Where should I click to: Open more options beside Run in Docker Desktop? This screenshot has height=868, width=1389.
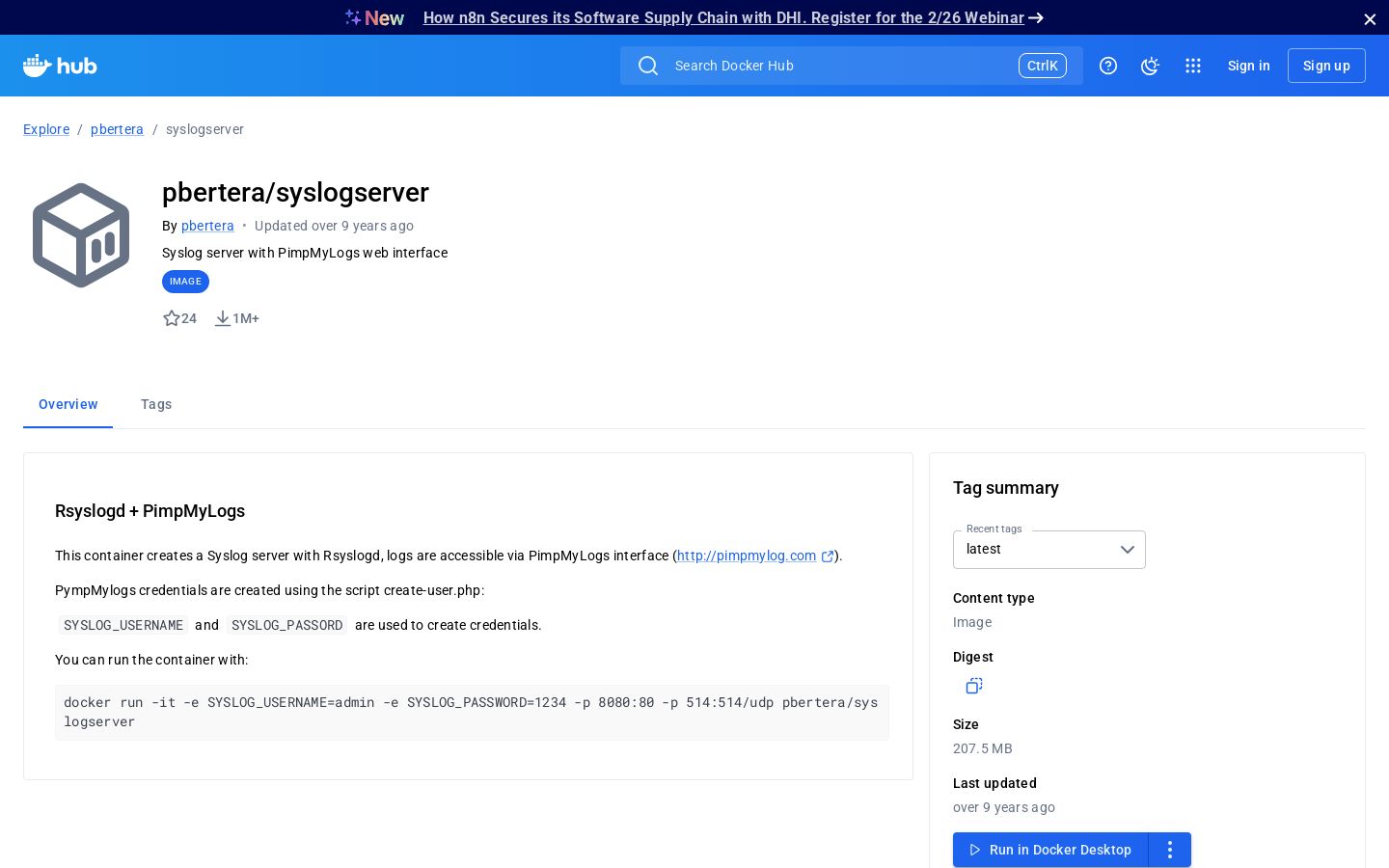[x=1170, y=850]
